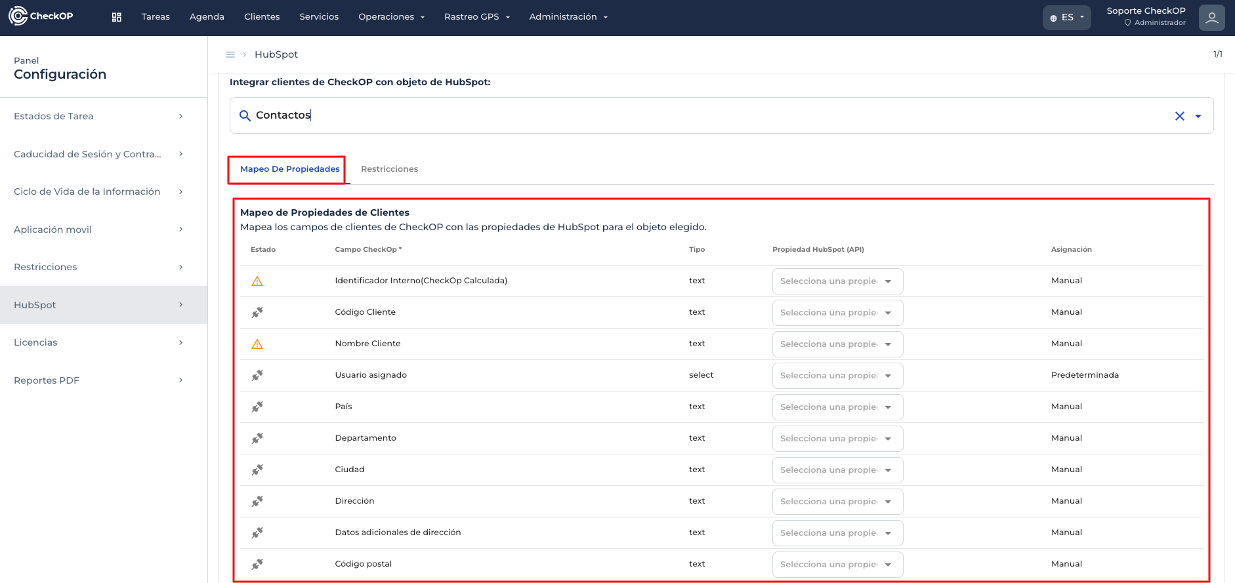Click the hamburger icon beside HubSpot breadcrumb
Viewport: 1235px width, 583px height.
pos(230,54)
